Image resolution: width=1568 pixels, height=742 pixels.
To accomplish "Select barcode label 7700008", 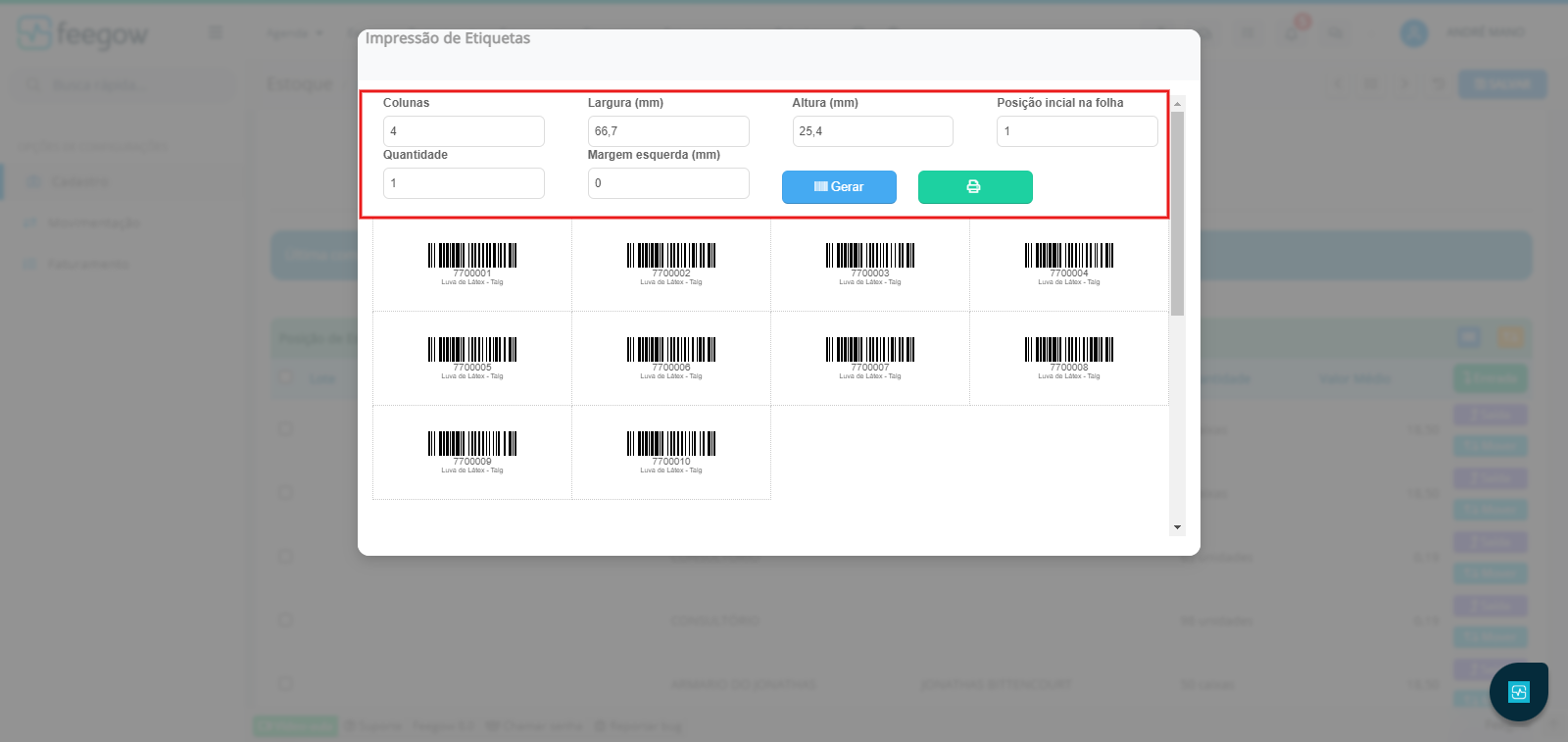I will coord(1069,359).
